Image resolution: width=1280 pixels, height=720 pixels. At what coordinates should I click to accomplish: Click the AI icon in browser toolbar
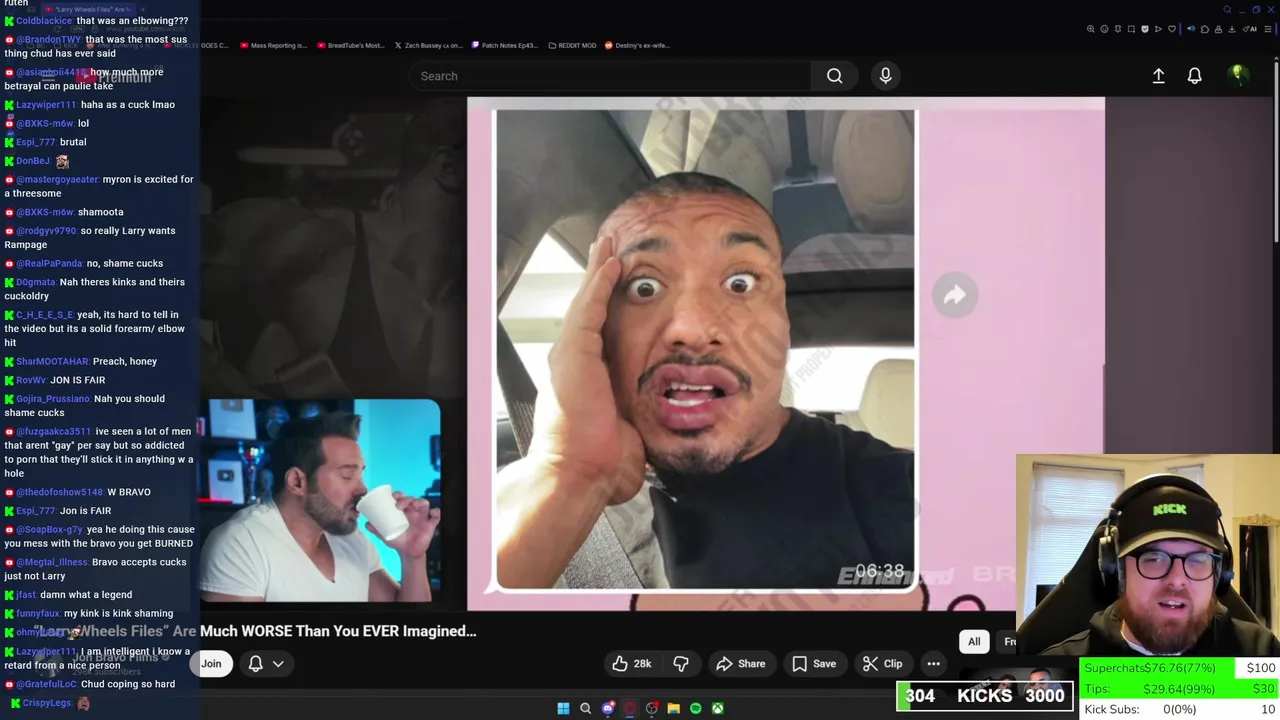[x=1250, y=29]
